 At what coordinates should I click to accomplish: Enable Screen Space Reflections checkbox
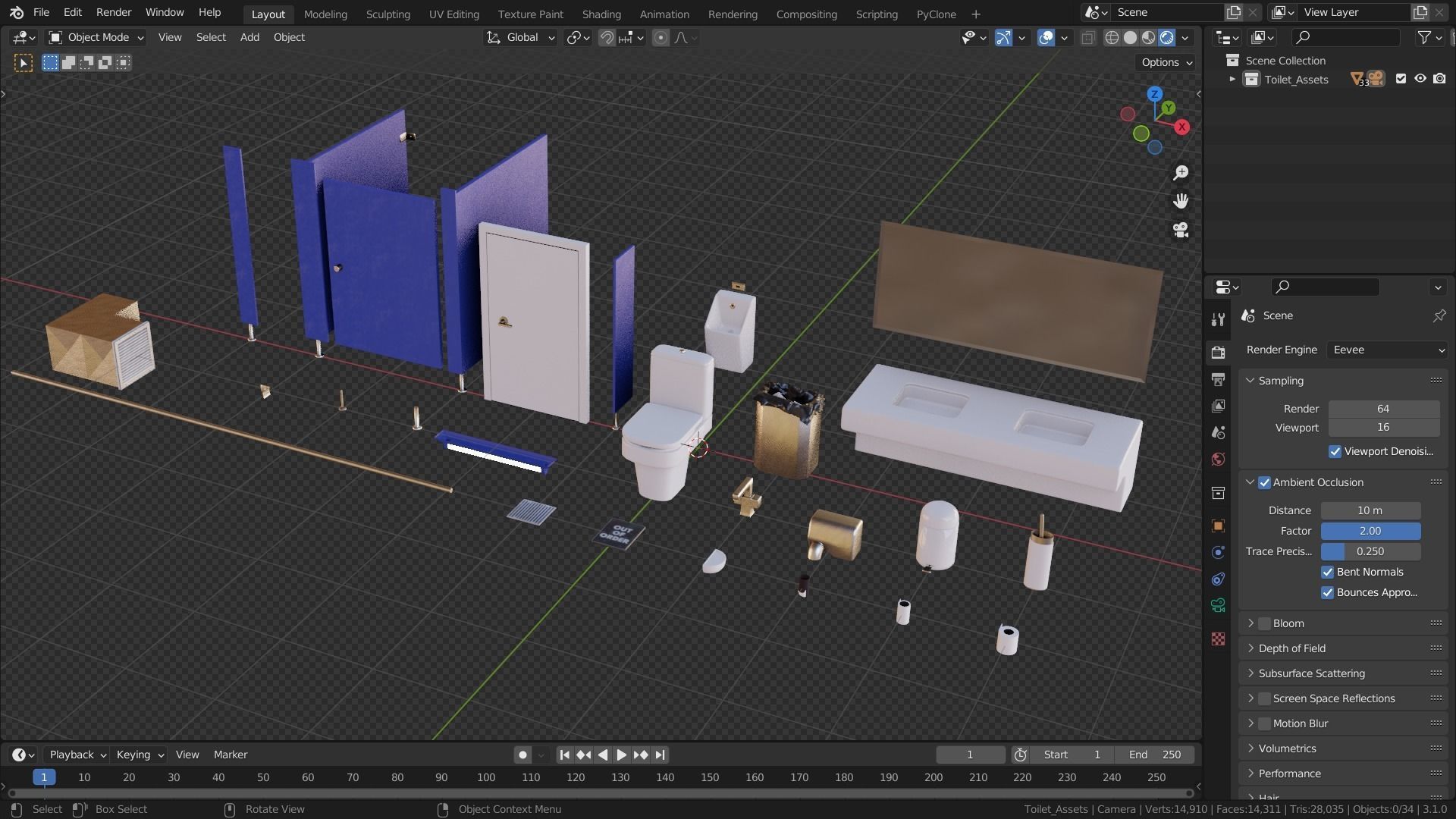(x=1264, y=698)
